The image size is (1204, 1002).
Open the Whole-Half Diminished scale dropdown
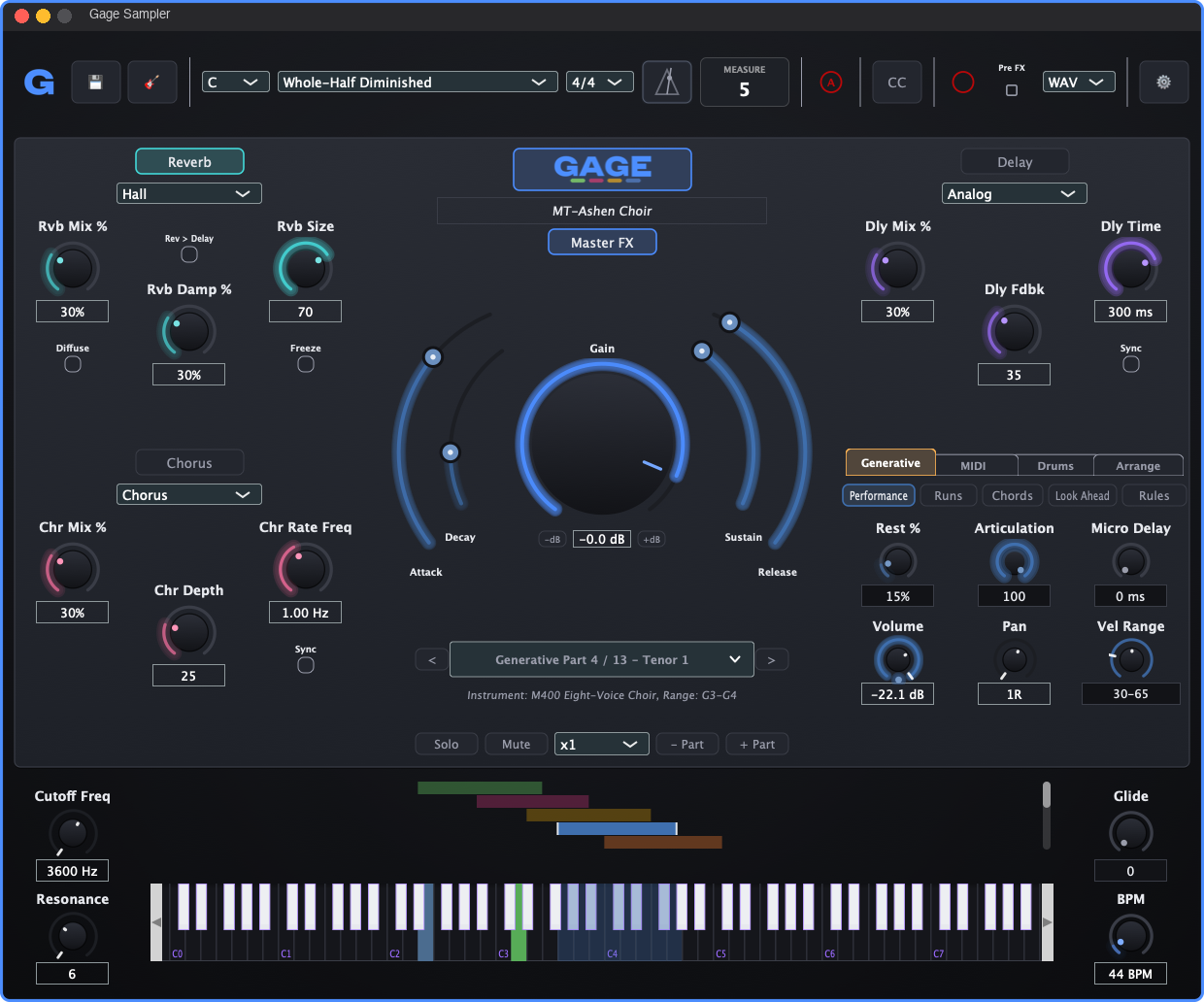418,83
